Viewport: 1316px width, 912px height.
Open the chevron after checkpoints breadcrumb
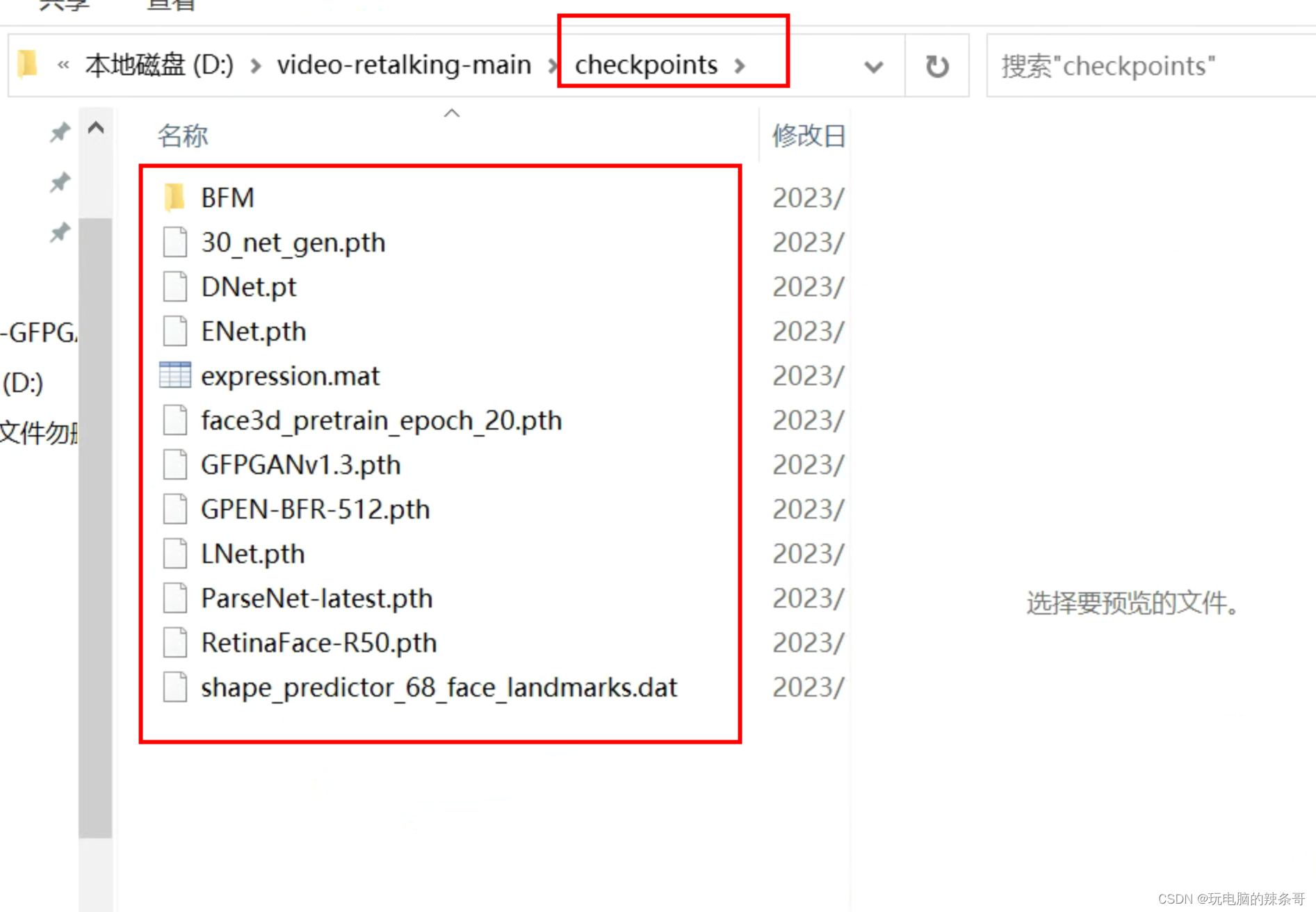point(740,65)
